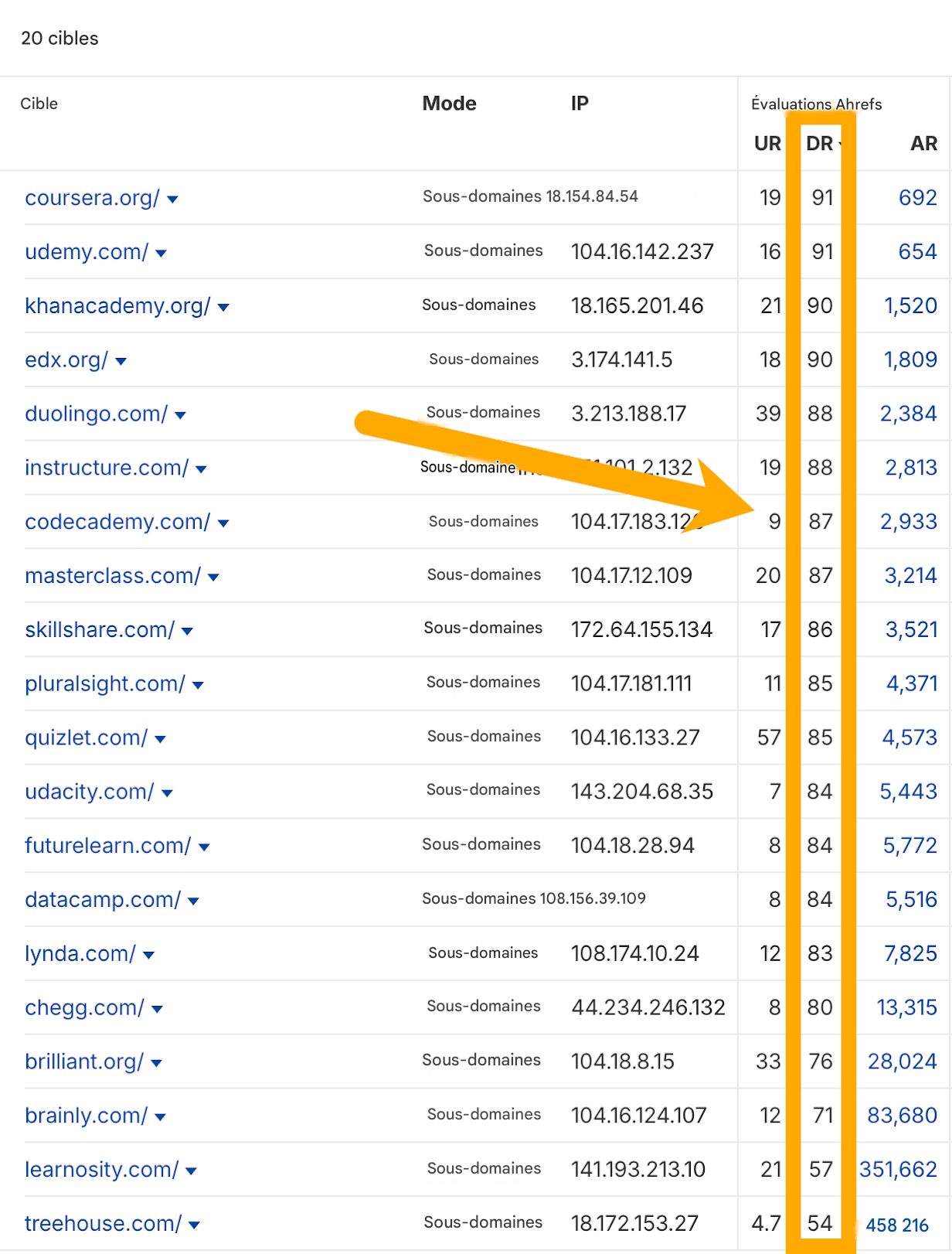Screen dimensions: 952x1254
Task: Open the quizlet.com/ target link
Action: (x=86, y=738)
